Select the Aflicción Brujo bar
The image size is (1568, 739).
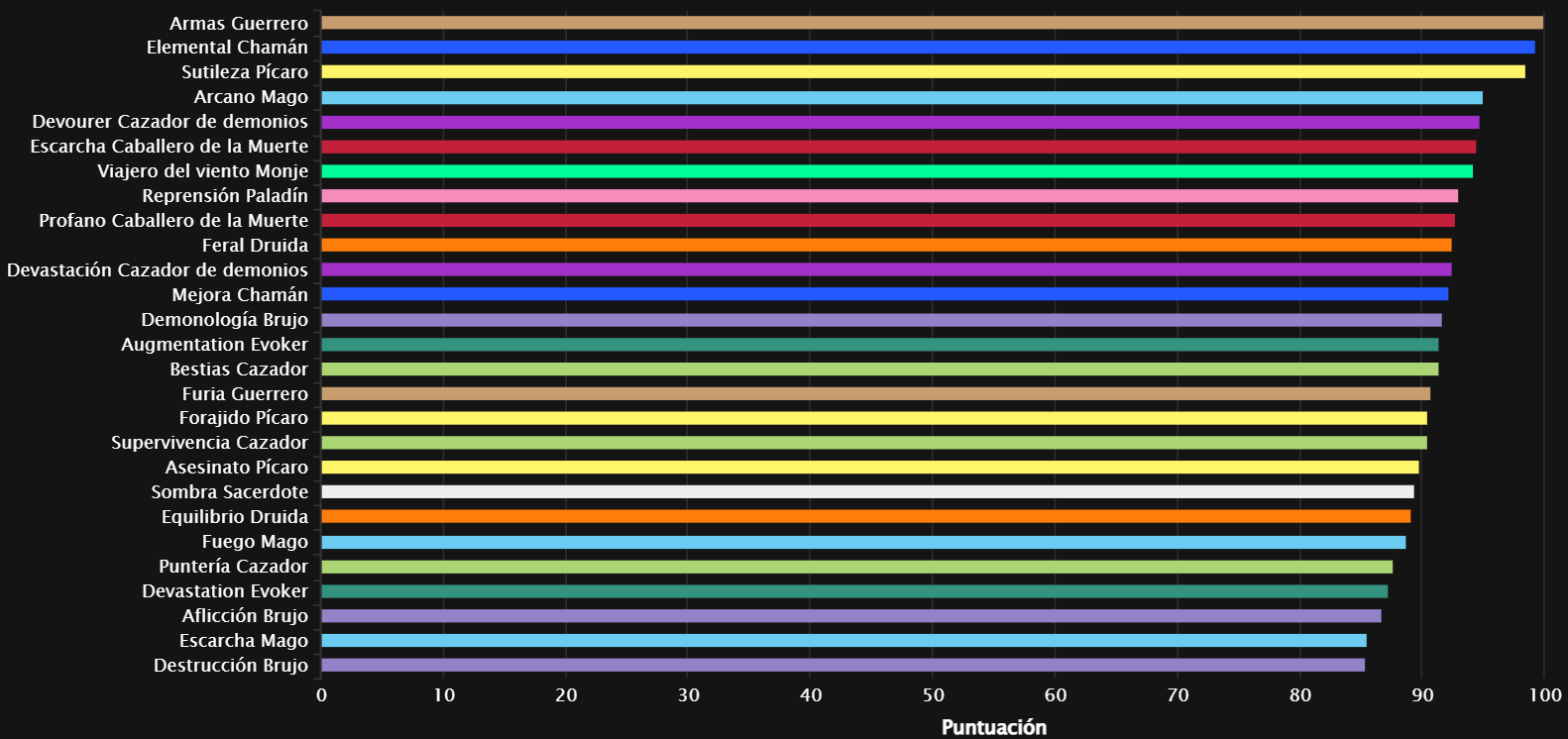pyautogui.click(x=851, y=616)
